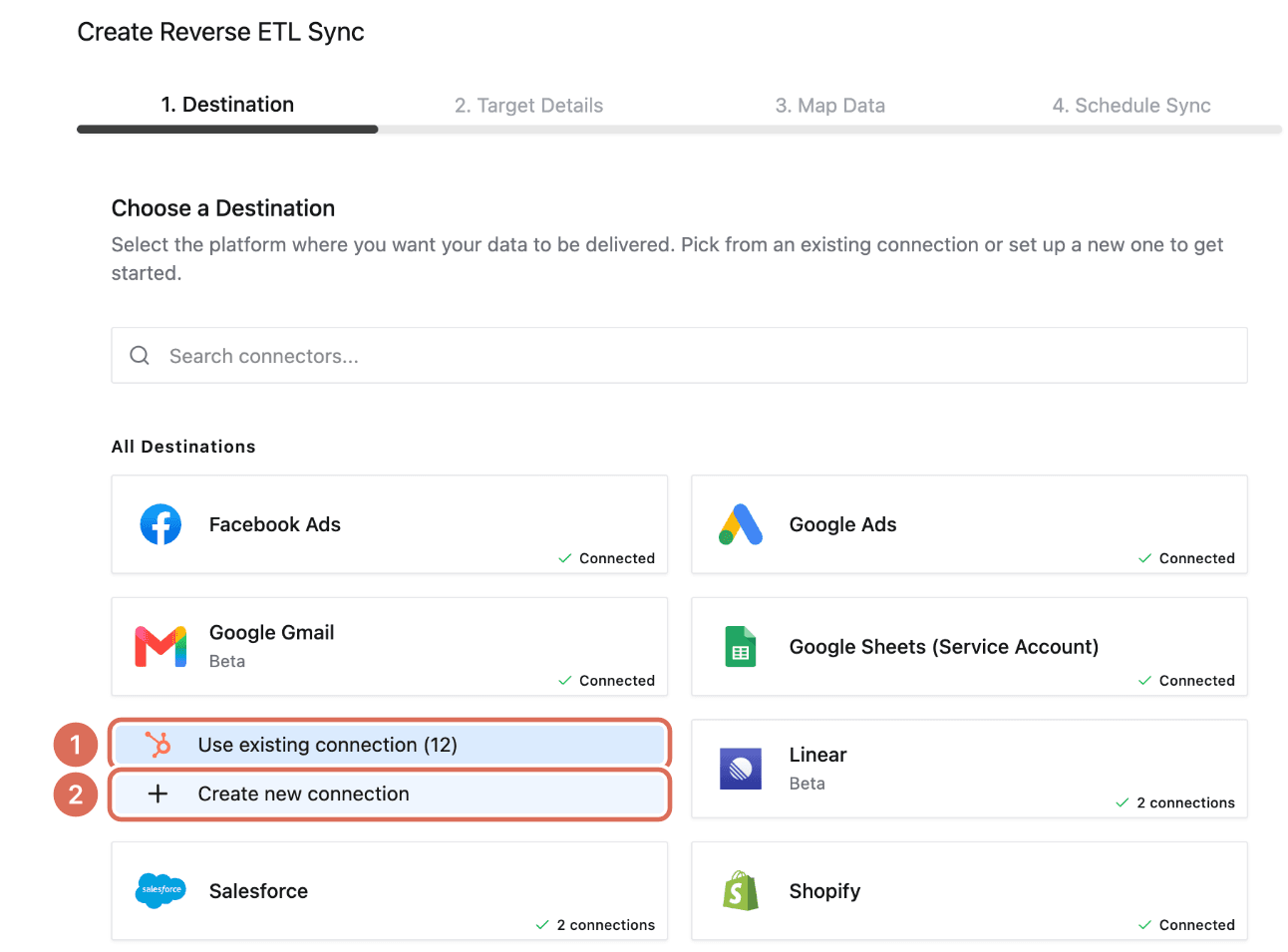
Task: Click the HubSpot logo icon
Action: click(158, 745)
